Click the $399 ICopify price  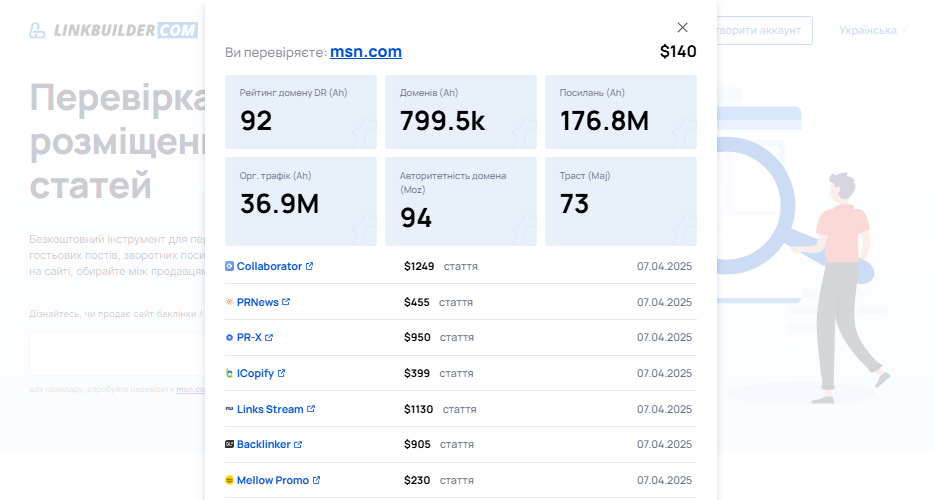coord(416,373)
